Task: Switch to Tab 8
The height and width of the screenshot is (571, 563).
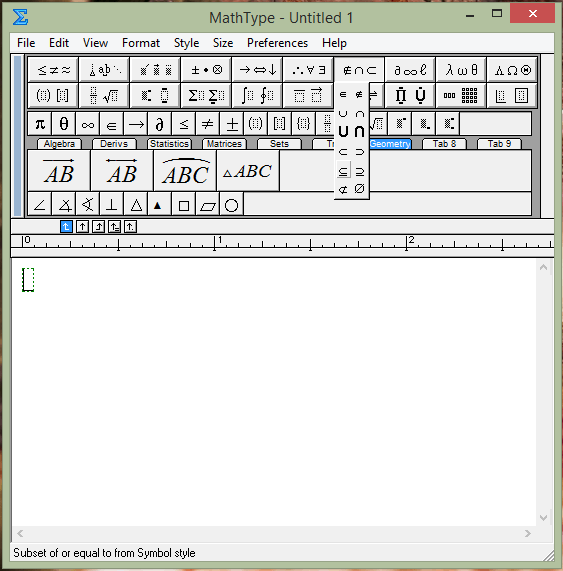Action: (x=444, y=144)
